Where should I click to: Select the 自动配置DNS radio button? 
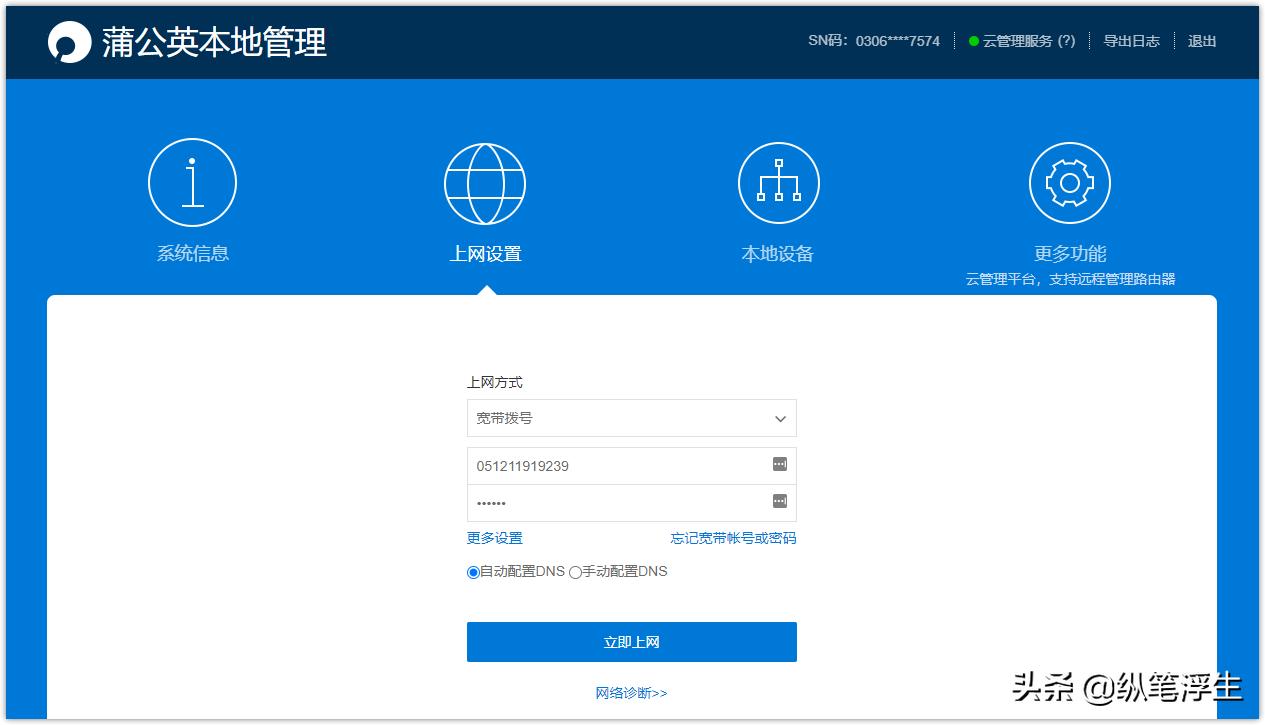click(x=472, y=571)
